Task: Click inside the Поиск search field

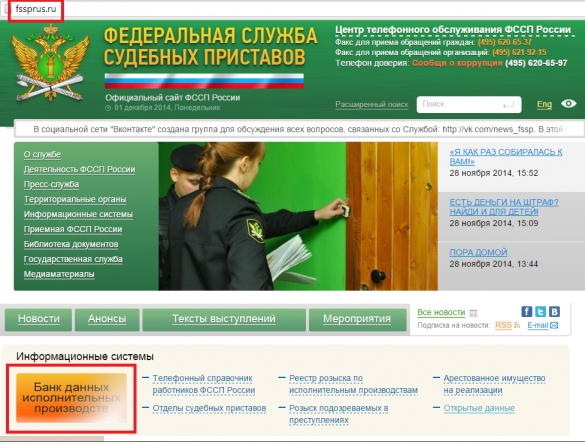Action: [469, 104]
